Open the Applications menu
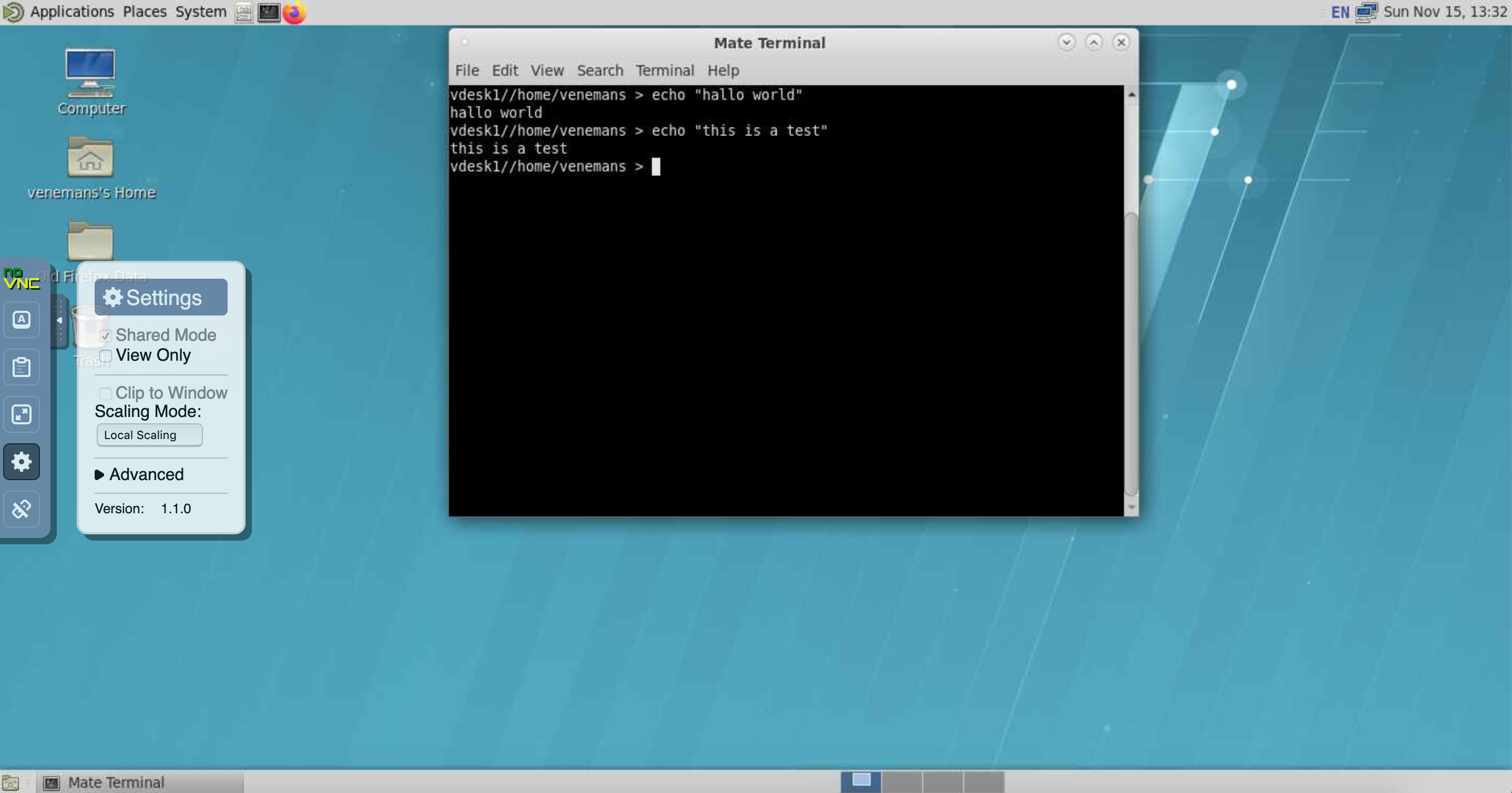1512x793 pixels. pos(71,12)
